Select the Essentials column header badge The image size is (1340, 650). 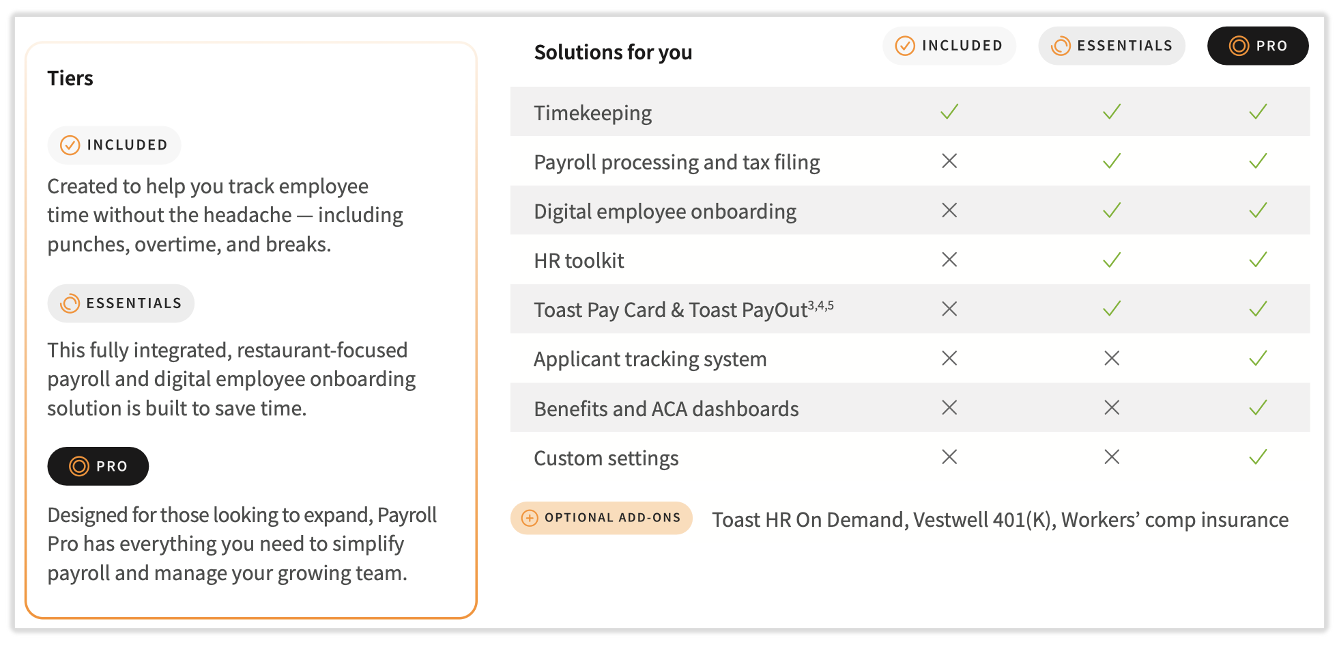pyautogui.click(x=1111, y=46)
